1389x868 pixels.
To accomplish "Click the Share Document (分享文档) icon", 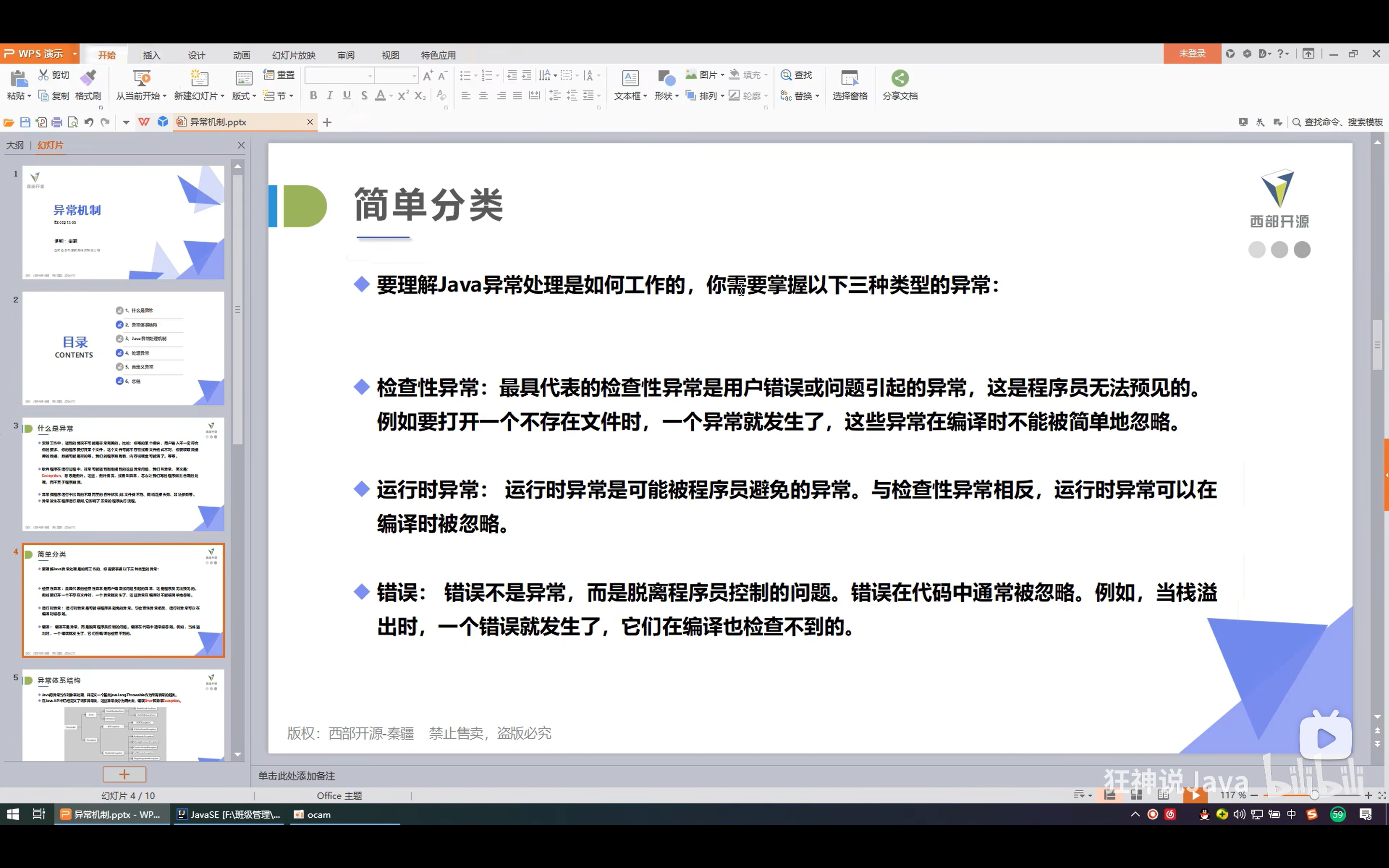I will [x=899, y=78].
